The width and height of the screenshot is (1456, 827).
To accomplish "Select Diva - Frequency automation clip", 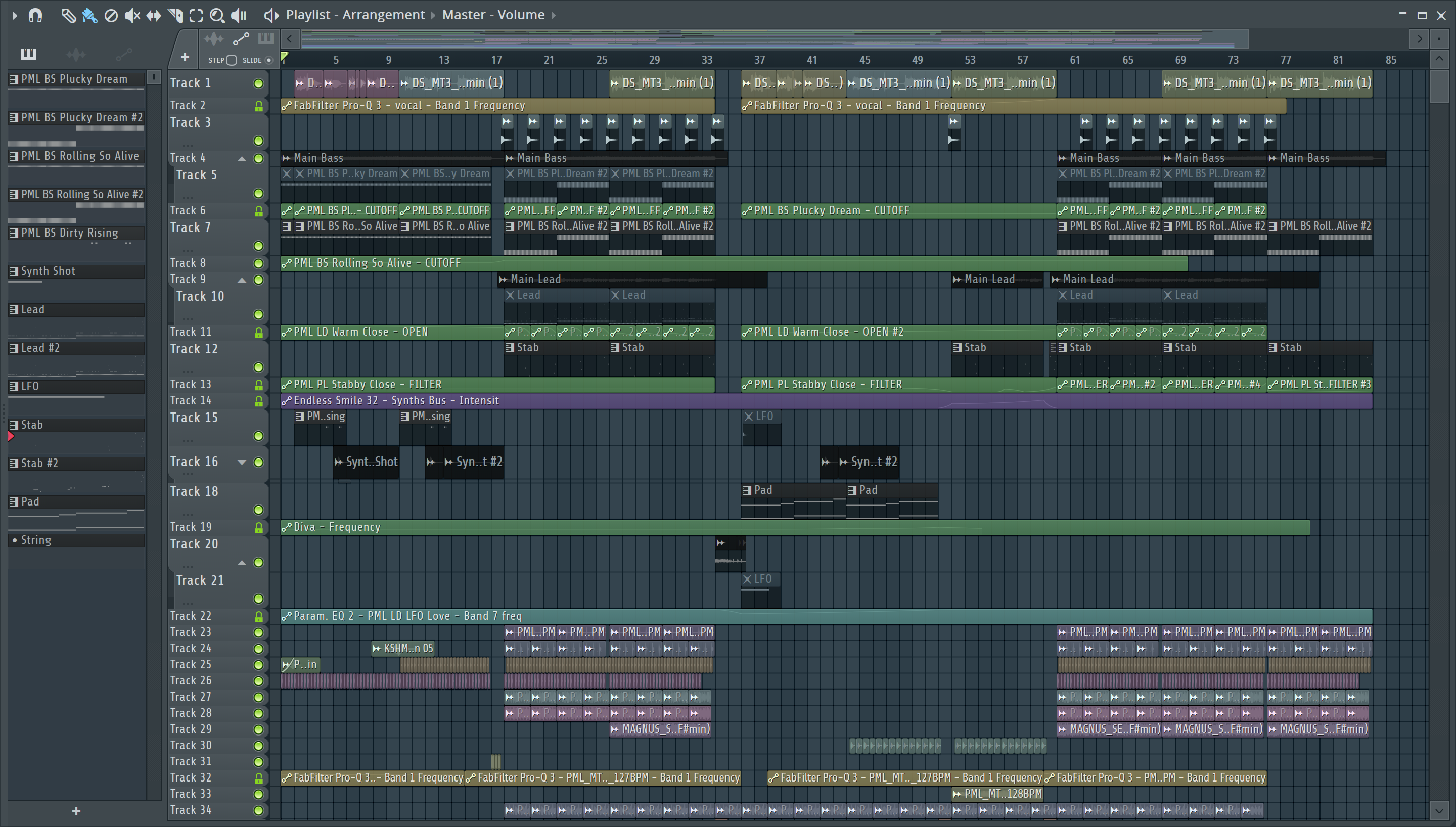I will (x=795, y=527).
